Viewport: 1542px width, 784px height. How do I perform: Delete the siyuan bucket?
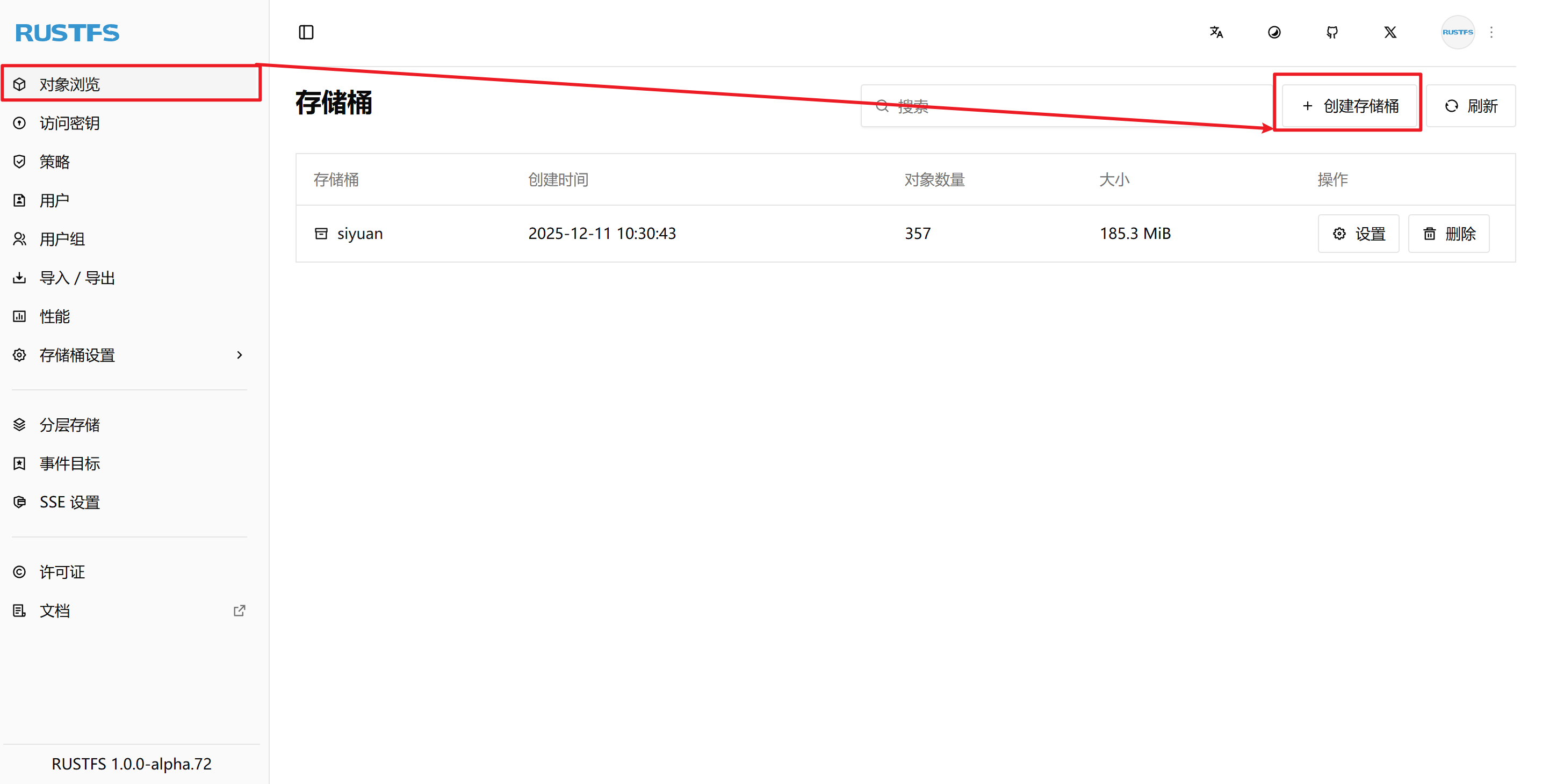point(1448,234)
